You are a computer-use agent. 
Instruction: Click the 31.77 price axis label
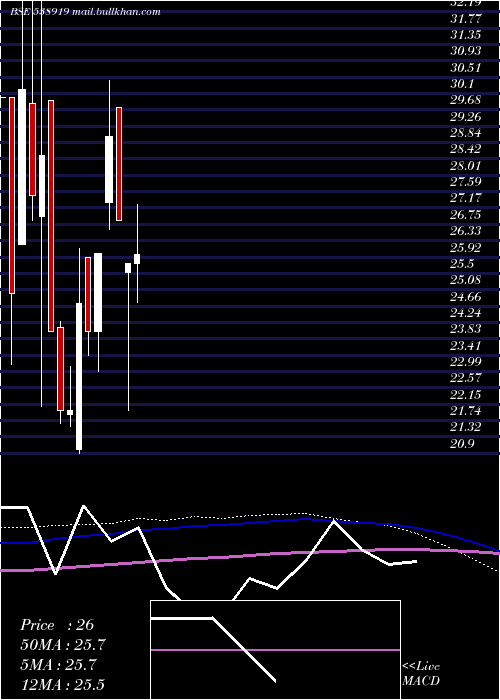tap(467, 19)
